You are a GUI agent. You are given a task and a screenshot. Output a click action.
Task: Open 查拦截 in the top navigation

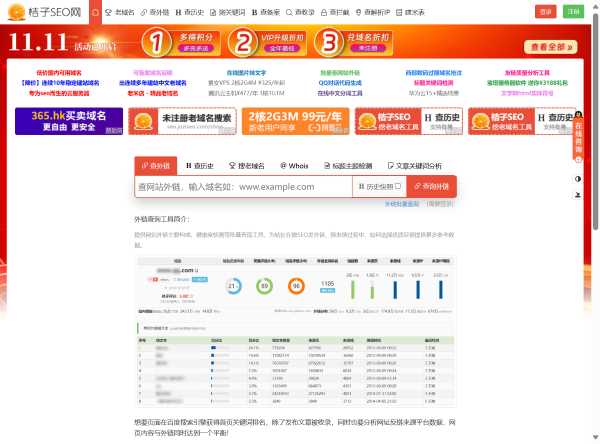click(x=335, y=12)
